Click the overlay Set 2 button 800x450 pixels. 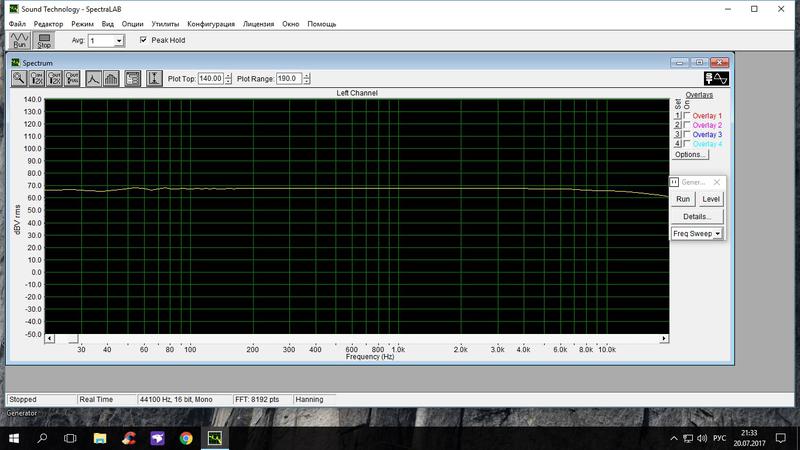(x=678, y=125)
